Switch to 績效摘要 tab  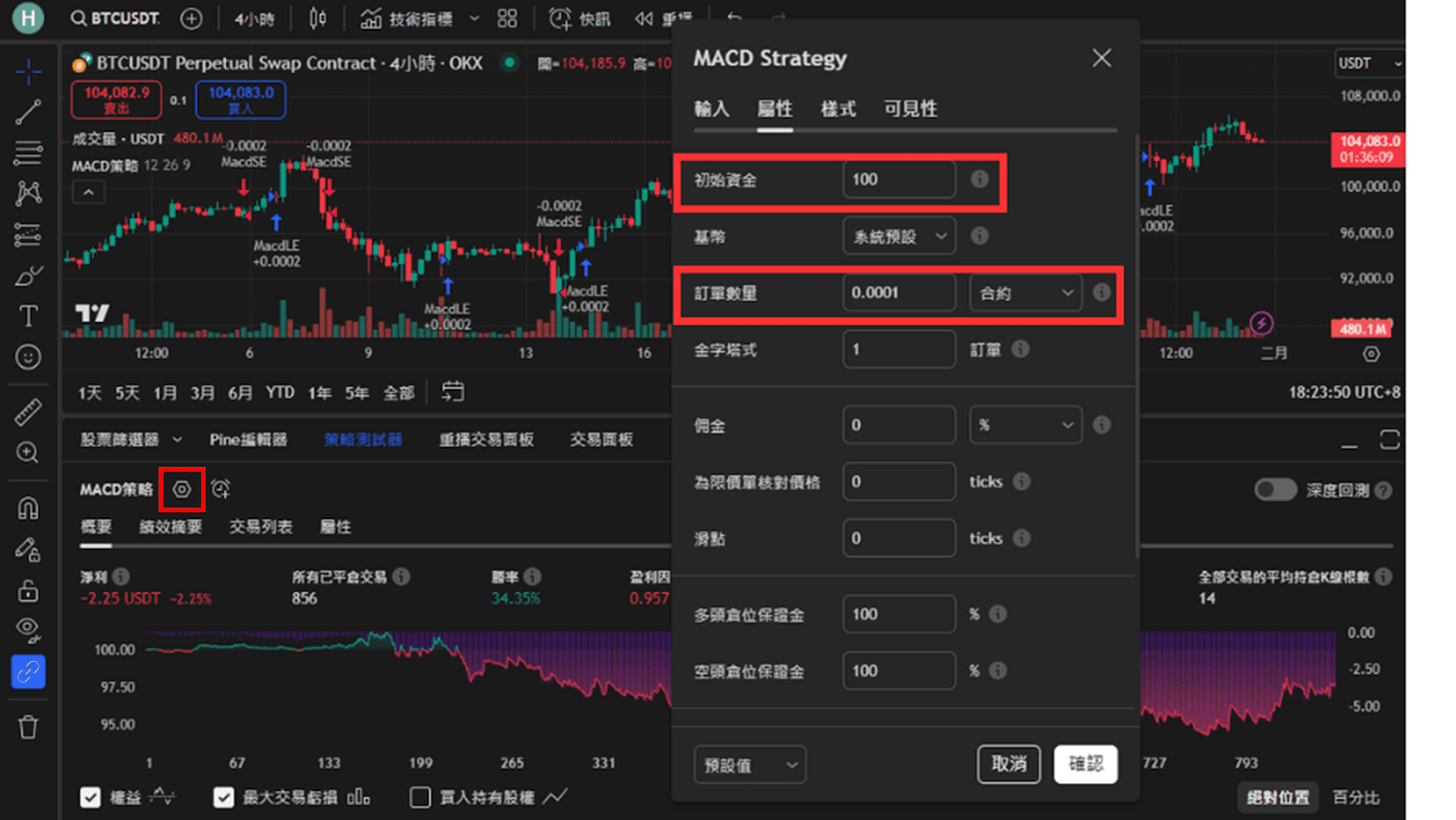pyautogui.click(x=171, y=527)
